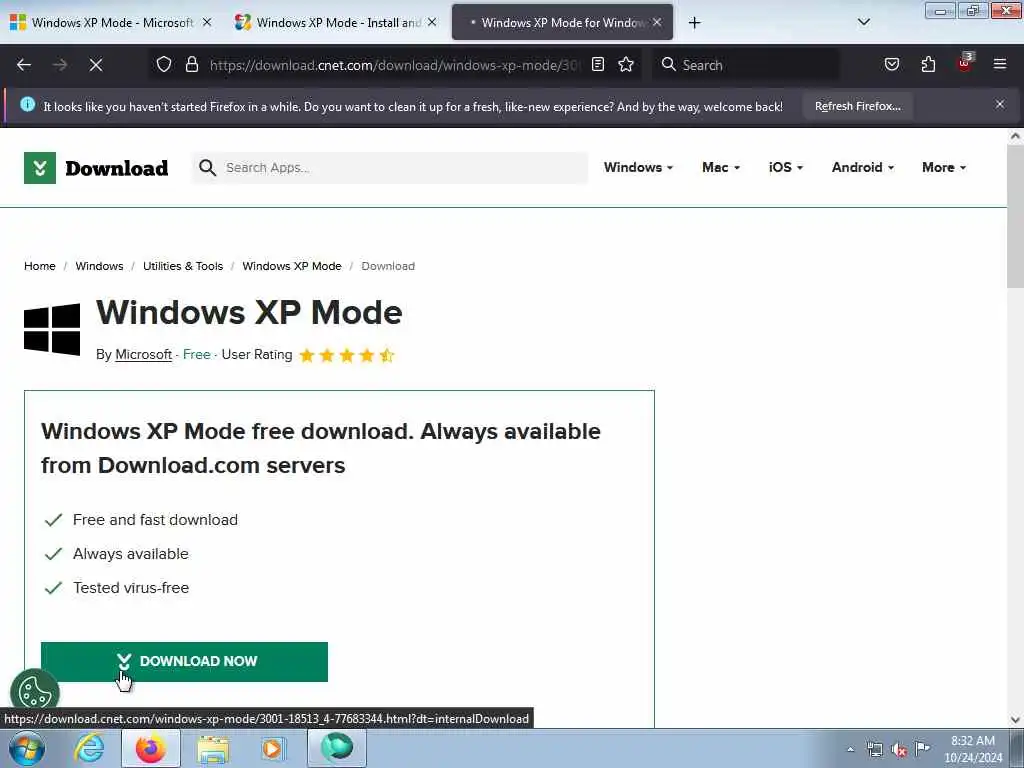Open the Extensions puzzle icon
1024x768 pixels.
(928, 64)
